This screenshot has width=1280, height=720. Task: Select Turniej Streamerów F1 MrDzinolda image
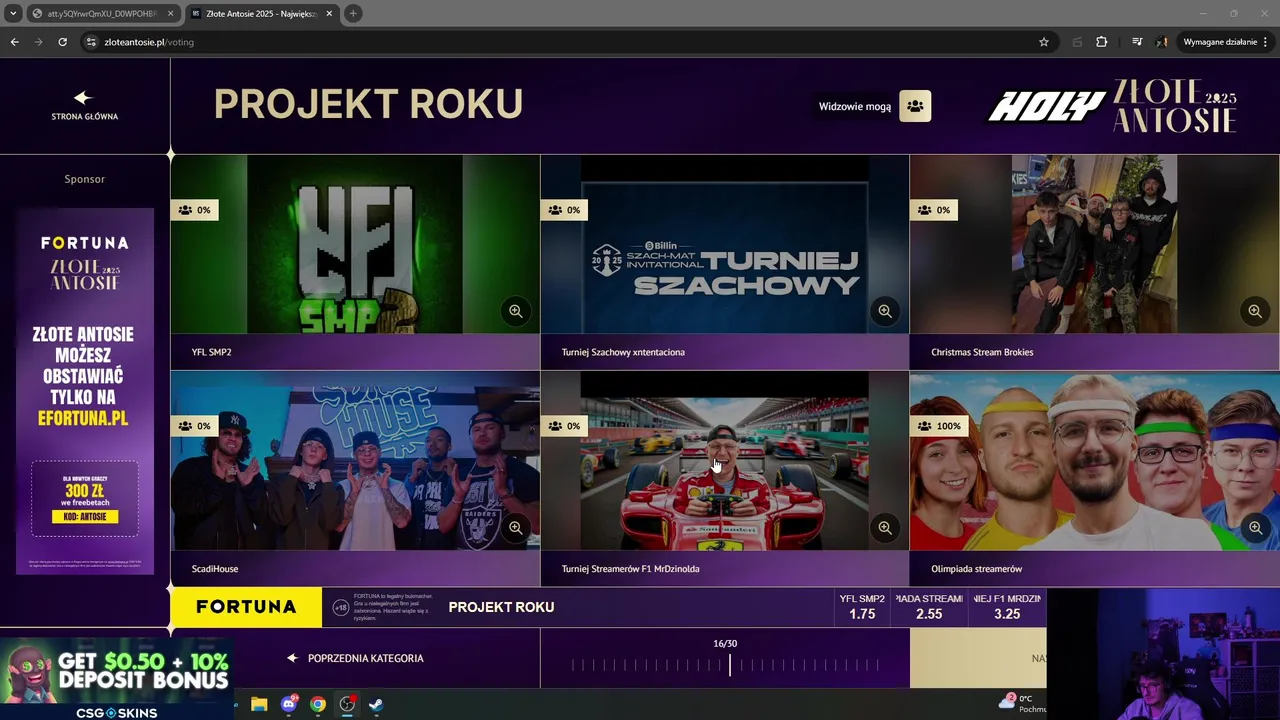(725, 461)
